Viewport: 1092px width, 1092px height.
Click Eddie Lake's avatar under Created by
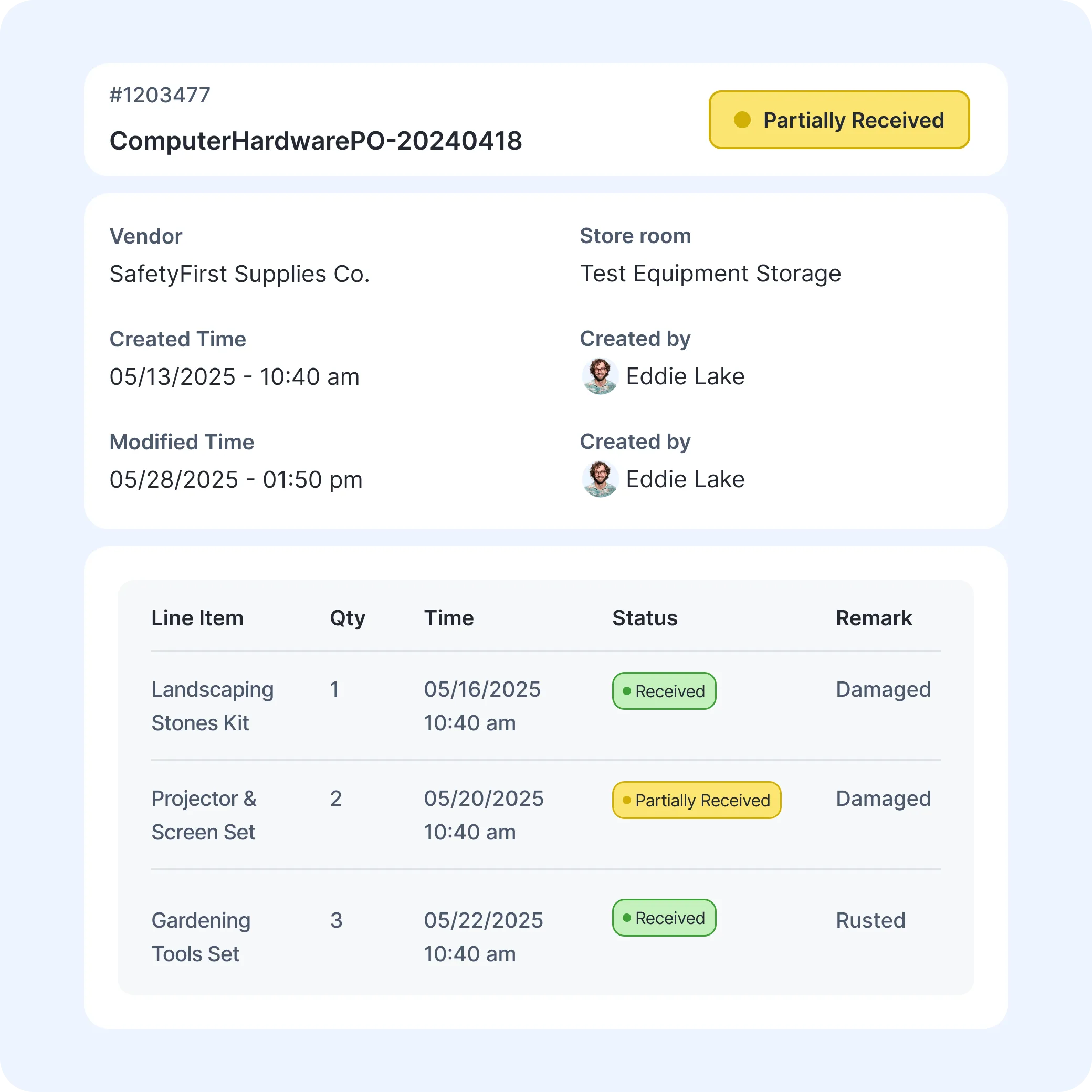click(600, 375)
